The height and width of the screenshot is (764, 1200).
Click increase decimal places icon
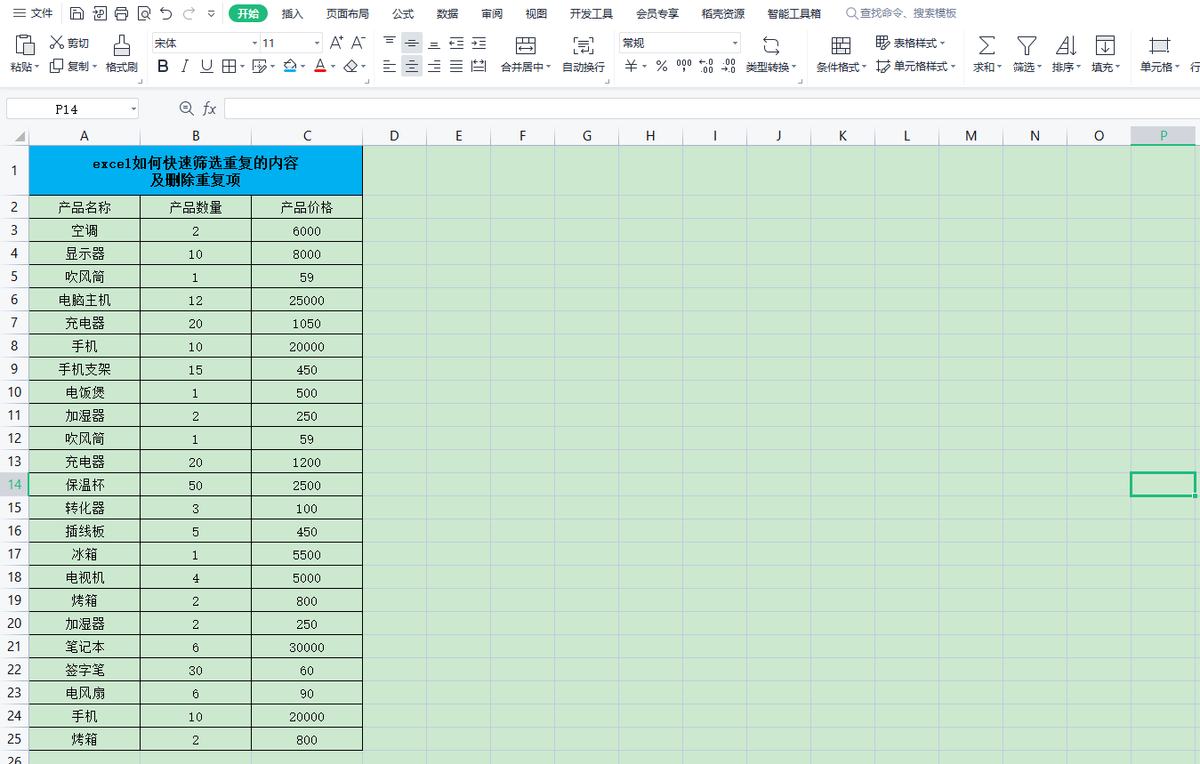click(x=706, y=66)
